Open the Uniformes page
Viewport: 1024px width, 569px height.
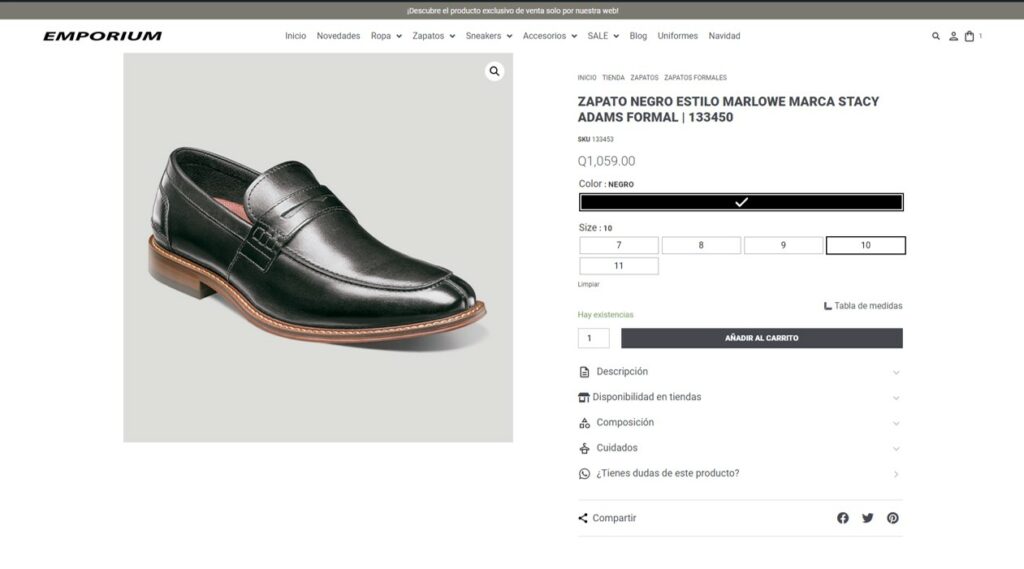coord(677,36)
